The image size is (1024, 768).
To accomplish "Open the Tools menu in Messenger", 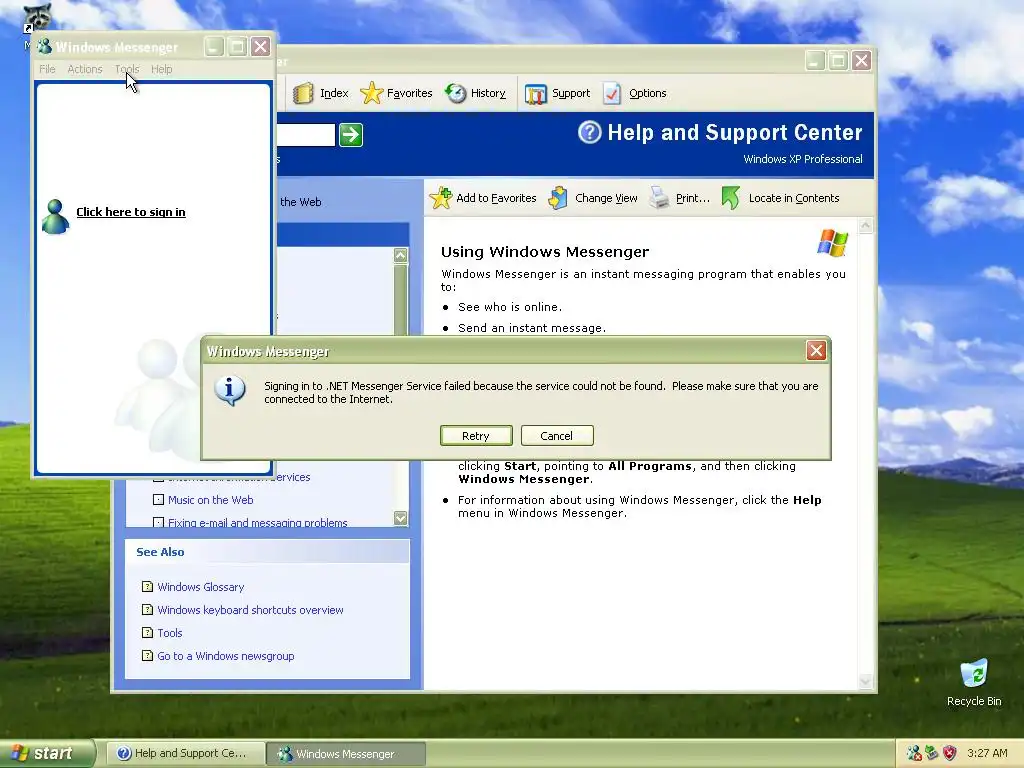I will (127, 69).
